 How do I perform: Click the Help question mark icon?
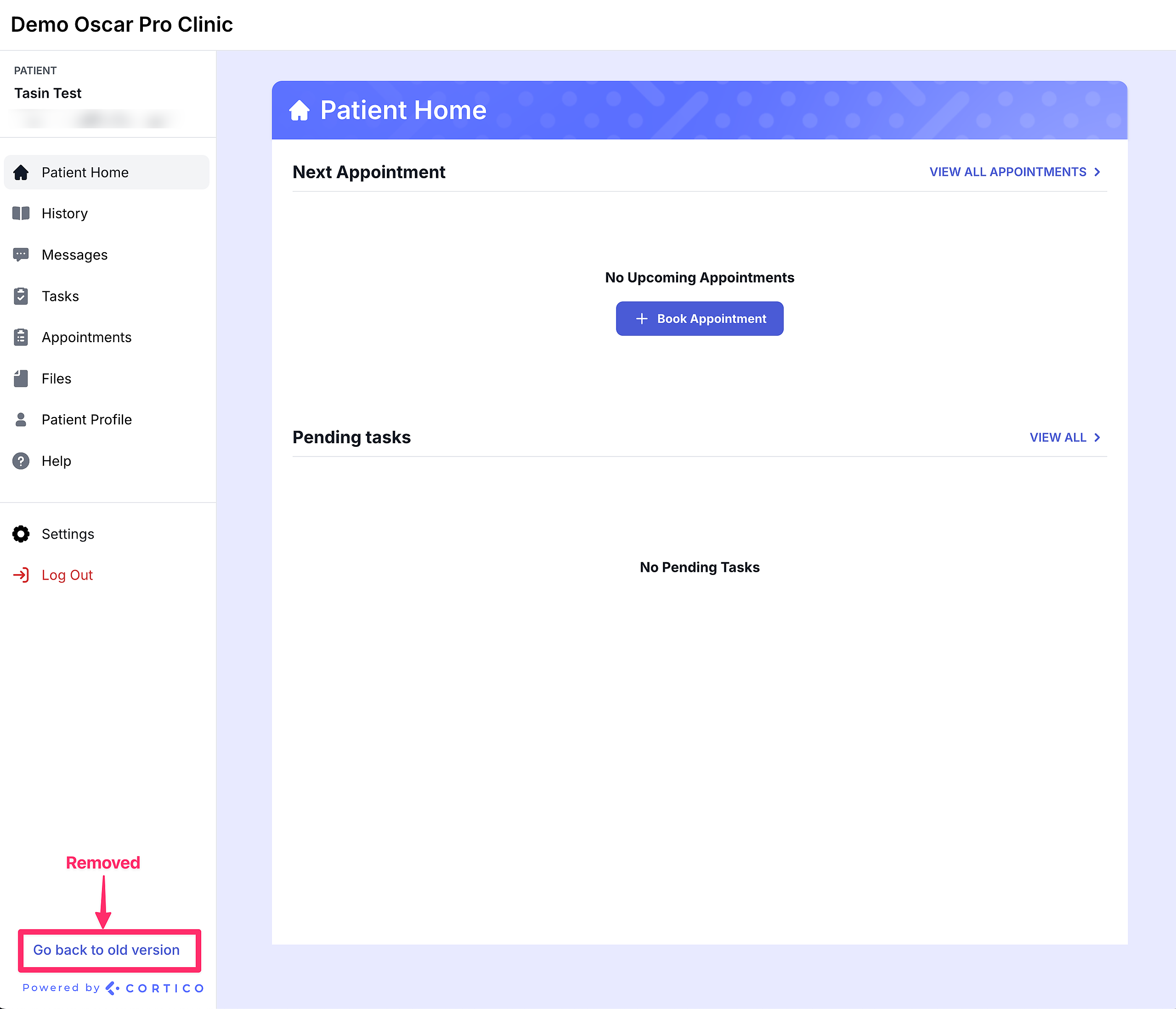(x=21, y=461)
